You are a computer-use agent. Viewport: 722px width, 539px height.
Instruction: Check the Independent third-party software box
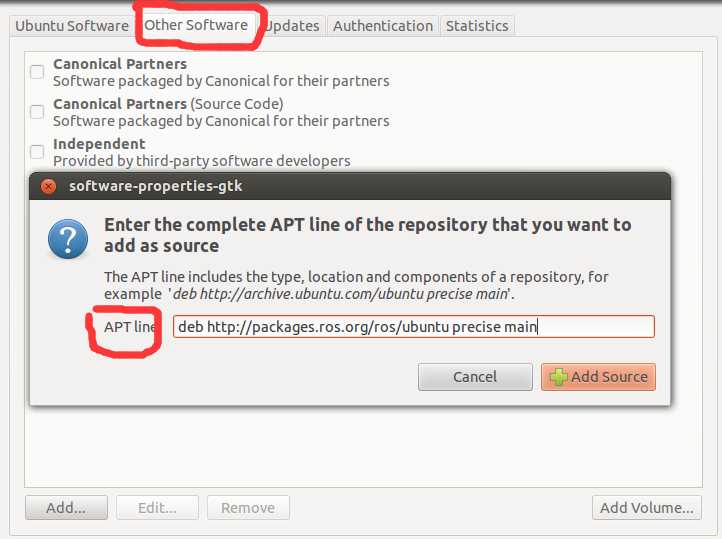37,152
